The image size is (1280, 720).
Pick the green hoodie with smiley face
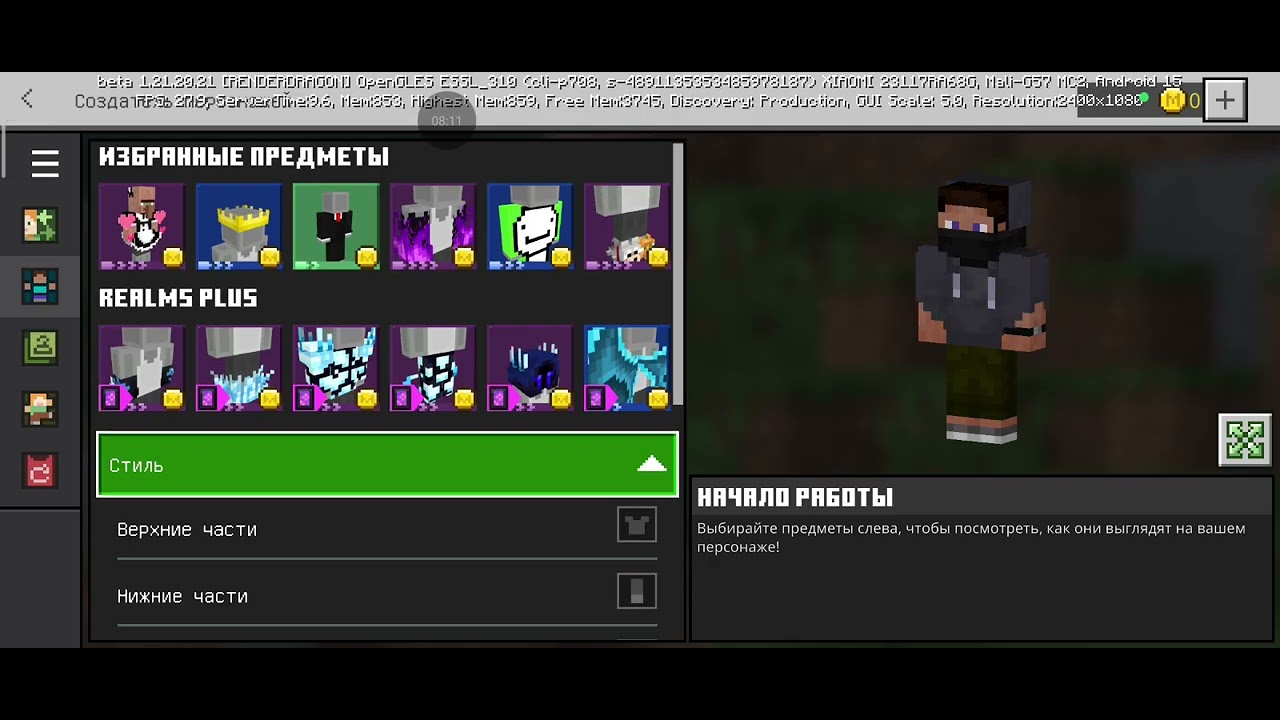[x=530, y=226]
